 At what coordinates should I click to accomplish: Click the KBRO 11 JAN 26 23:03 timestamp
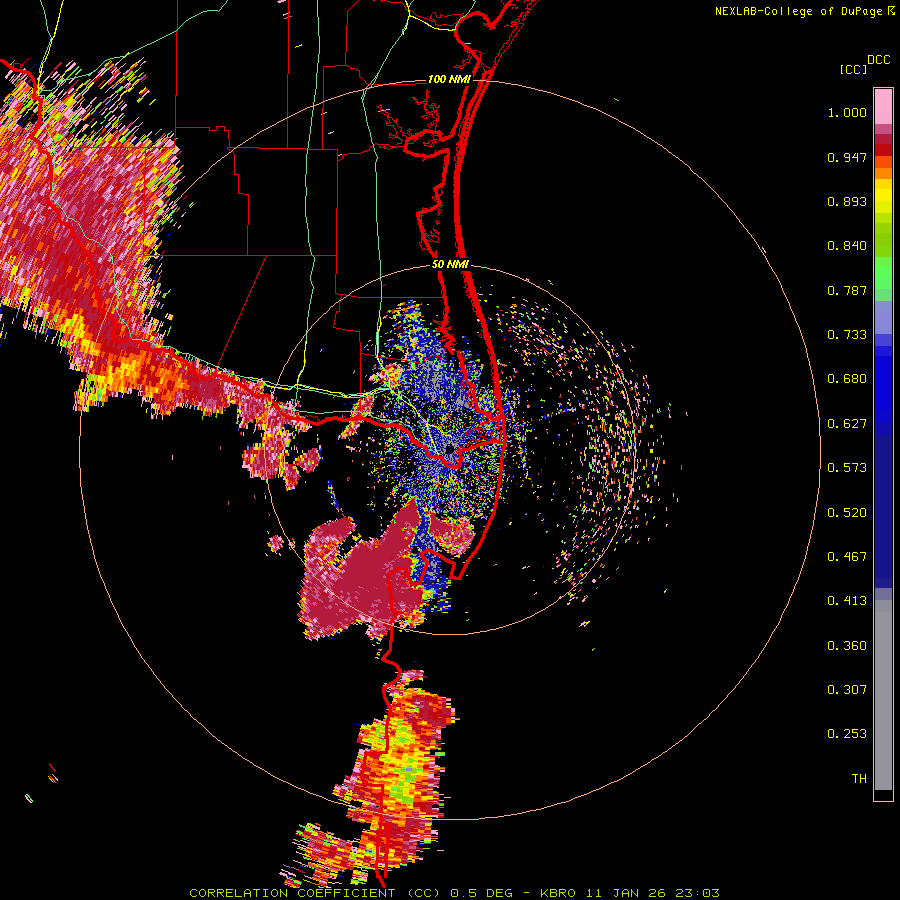pyautogui.click(x=630, y=893)
